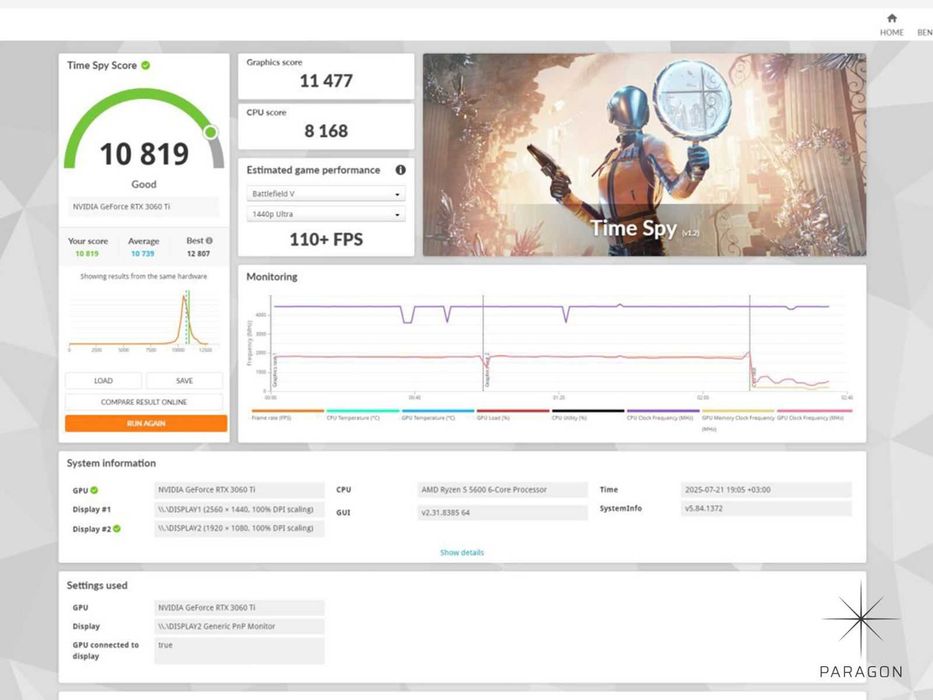Click COMPARE RESULT ONLINE button

pos(143,402)
